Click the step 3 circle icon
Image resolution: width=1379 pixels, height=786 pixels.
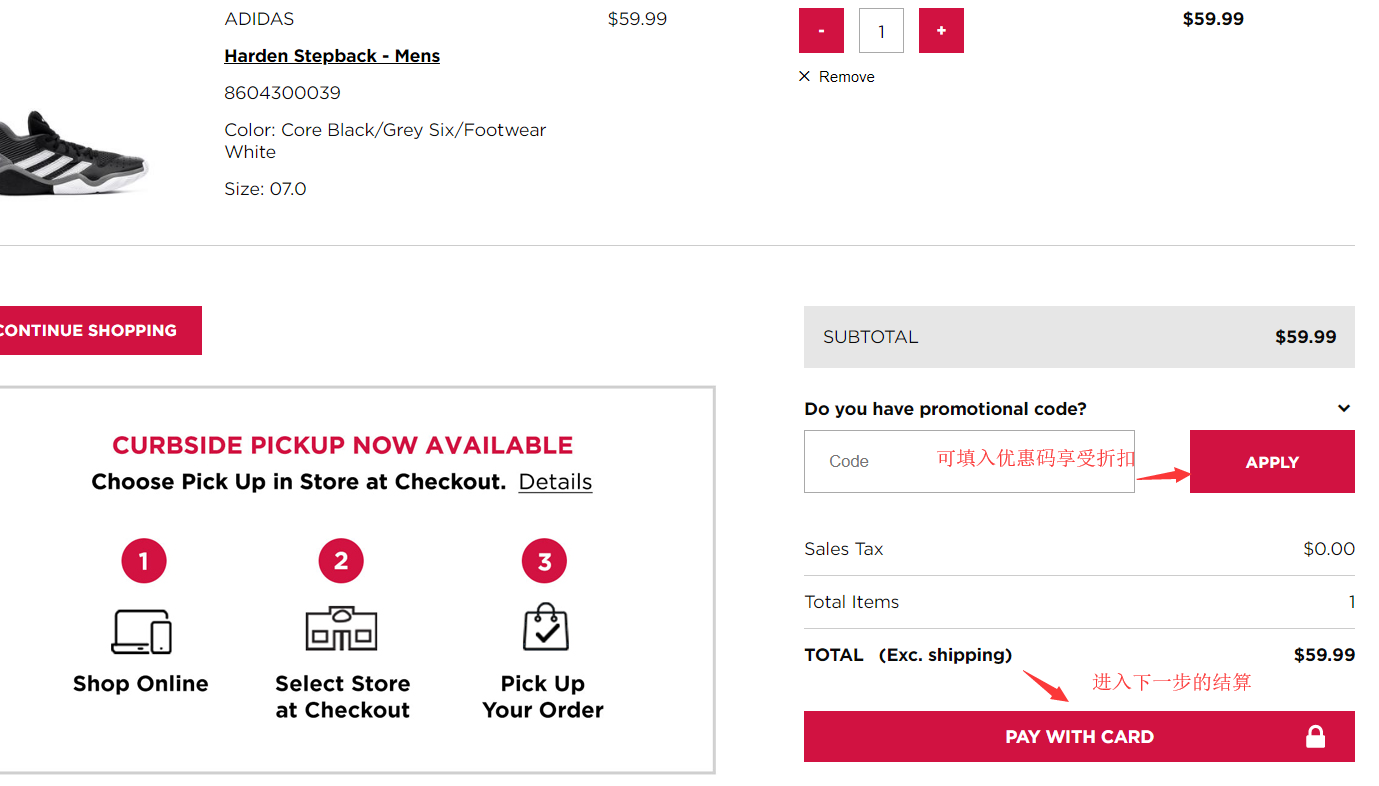tap(544, 561)
